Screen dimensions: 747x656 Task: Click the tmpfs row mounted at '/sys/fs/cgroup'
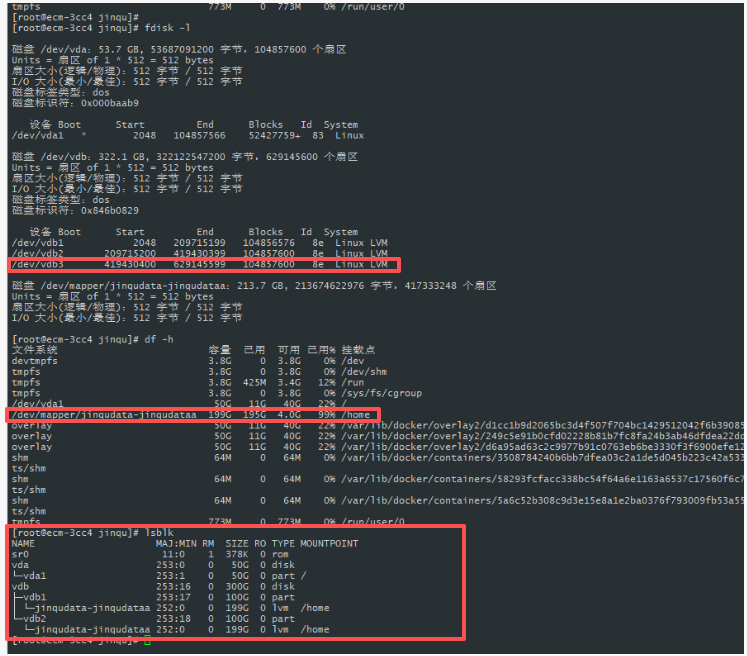click(x=217, y=394)
